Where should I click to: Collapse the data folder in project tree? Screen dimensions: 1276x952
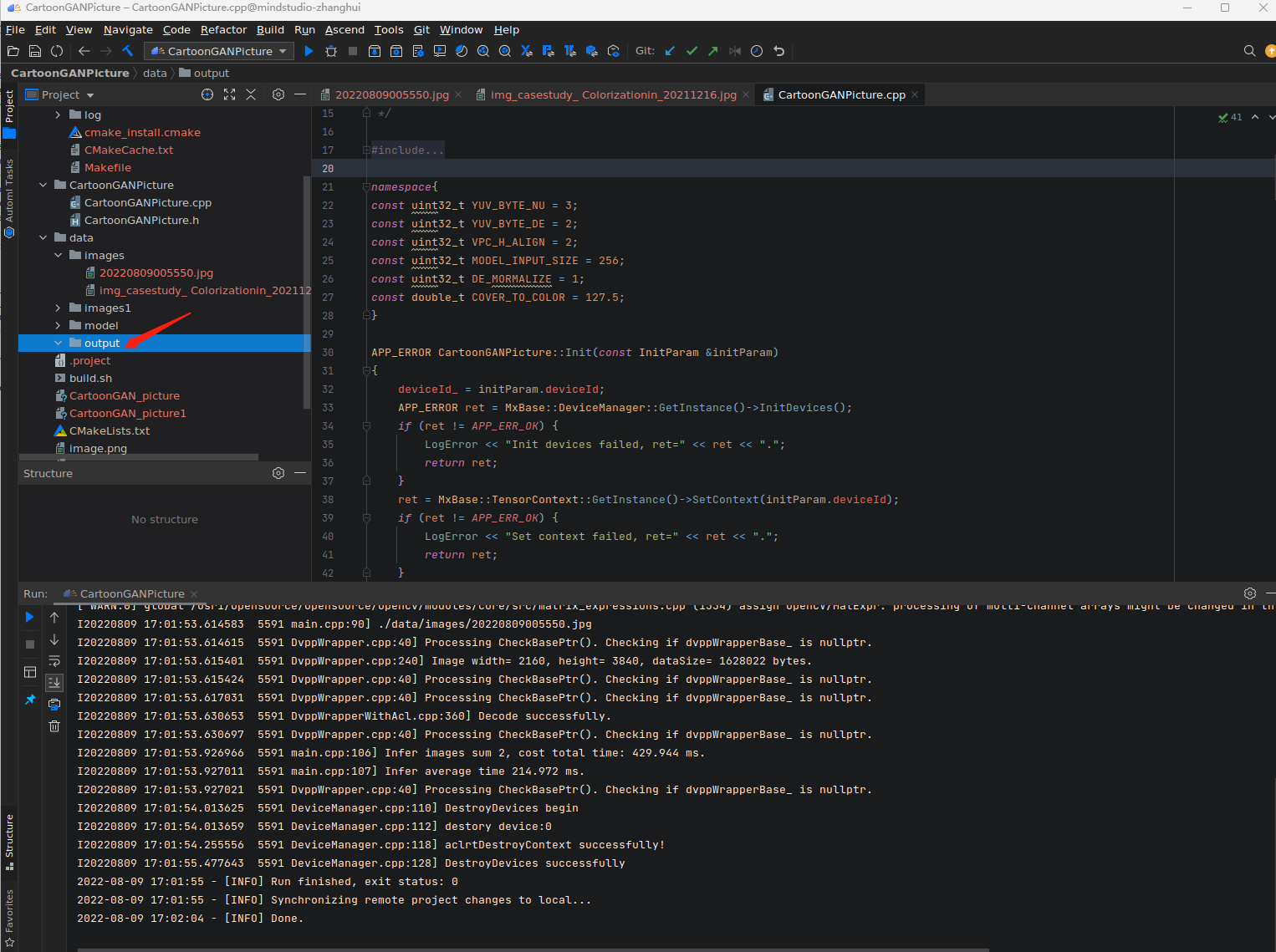[43, 237]
